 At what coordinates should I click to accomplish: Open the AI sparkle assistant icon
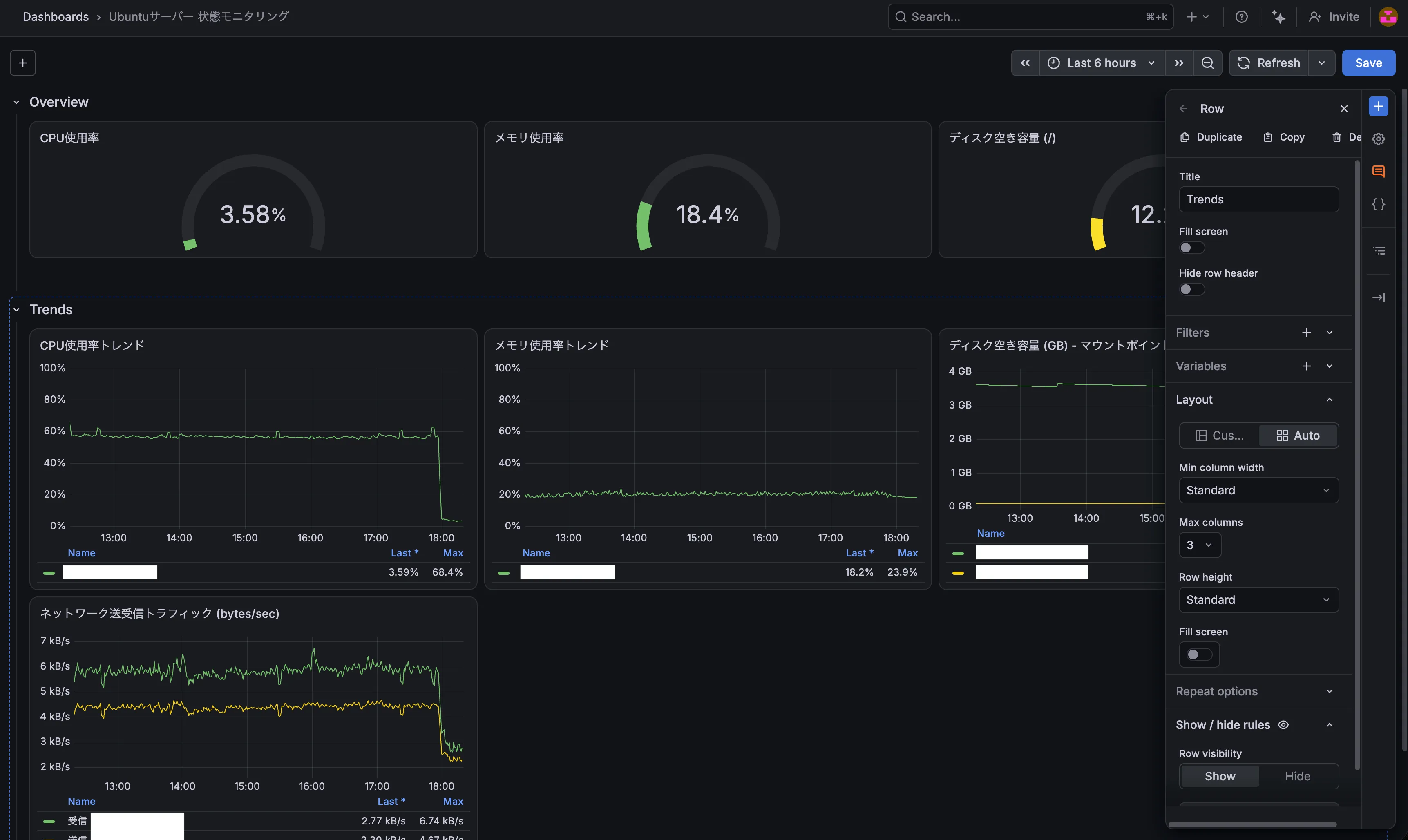(x=1278, y=17)
